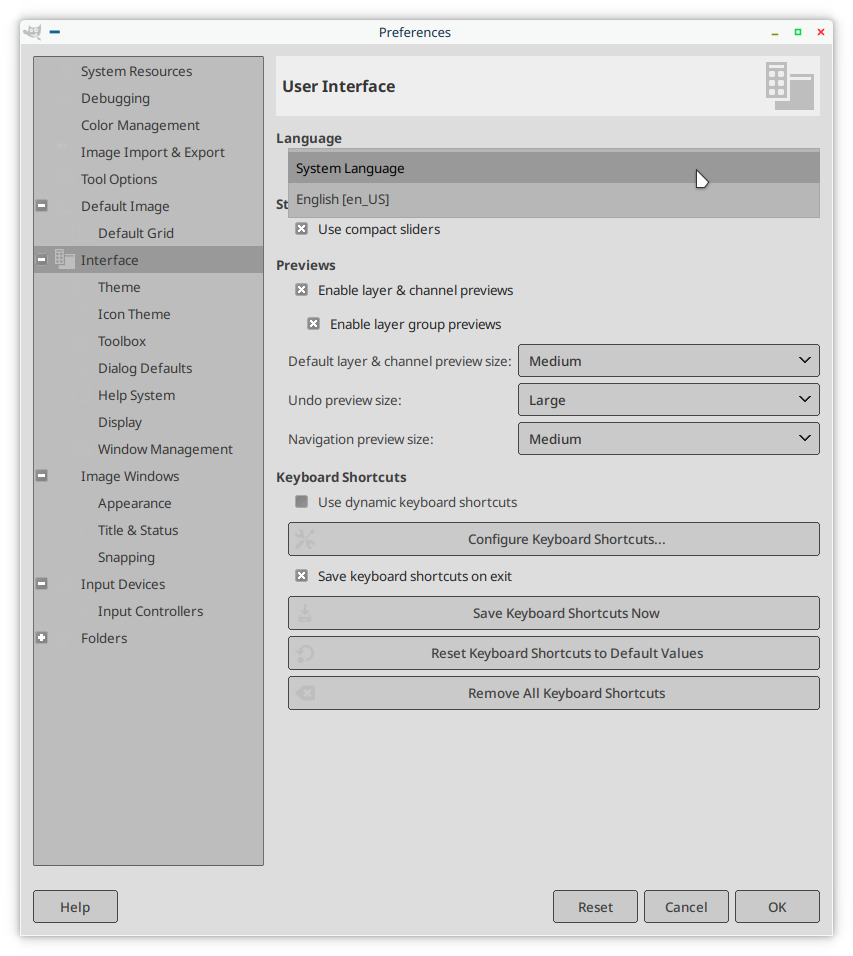Go to Tool Options page
Viewport: 853px width, 956px height.
coord(119,179)
